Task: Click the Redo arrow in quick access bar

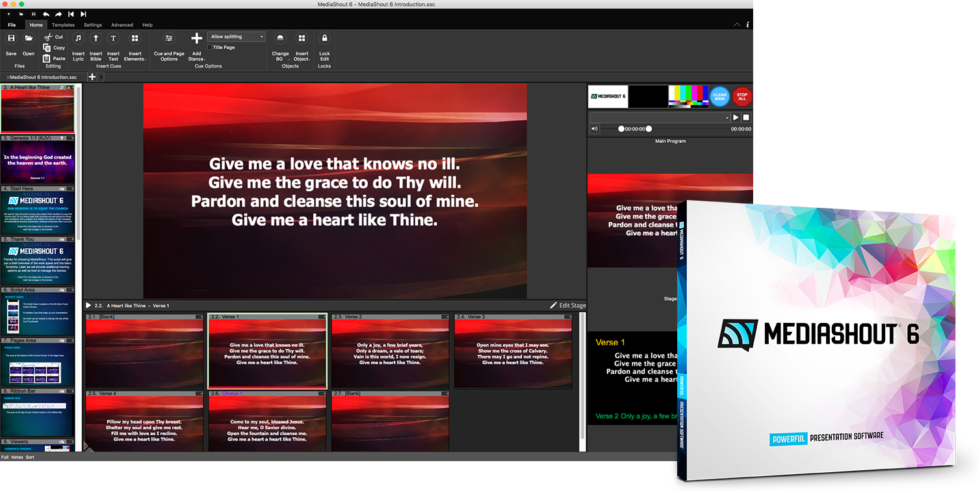Action: (58, 14)
